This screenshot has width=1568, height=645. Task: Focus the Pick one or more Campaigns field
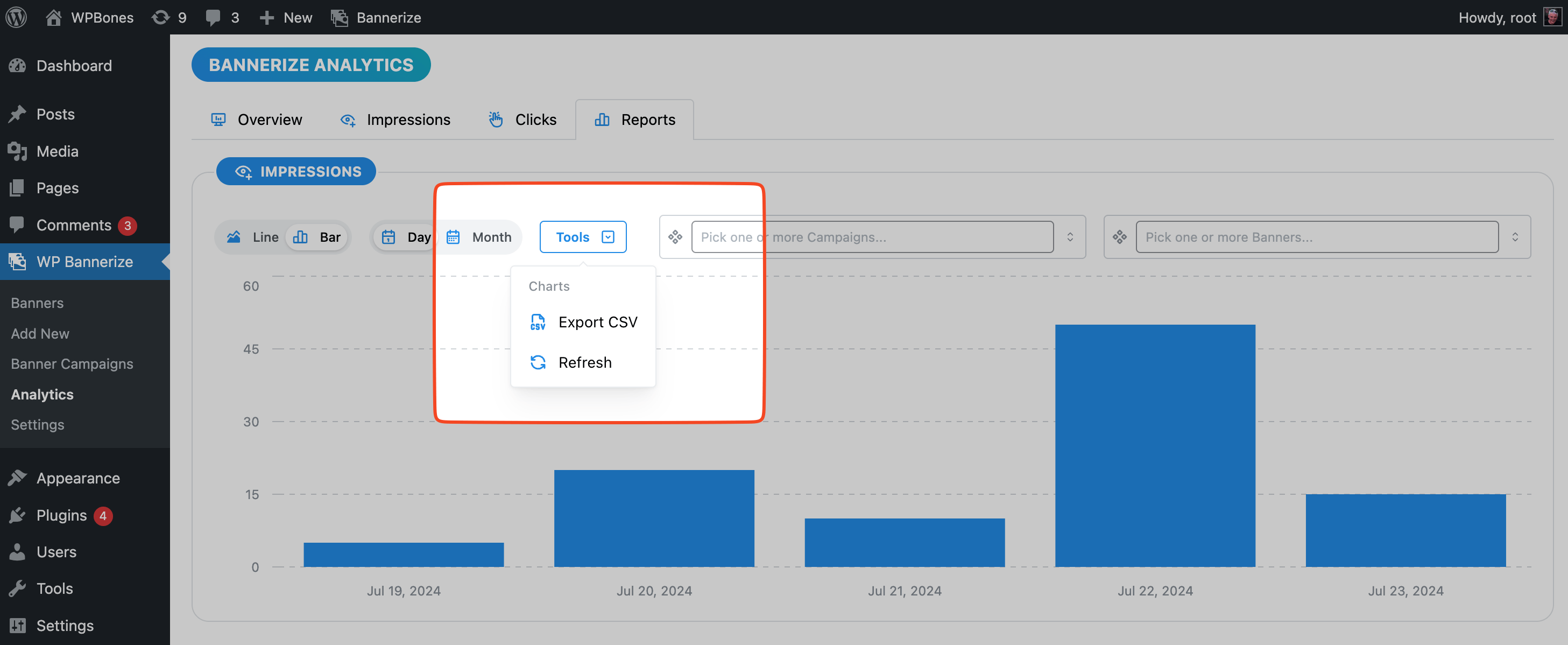[872, 237]
